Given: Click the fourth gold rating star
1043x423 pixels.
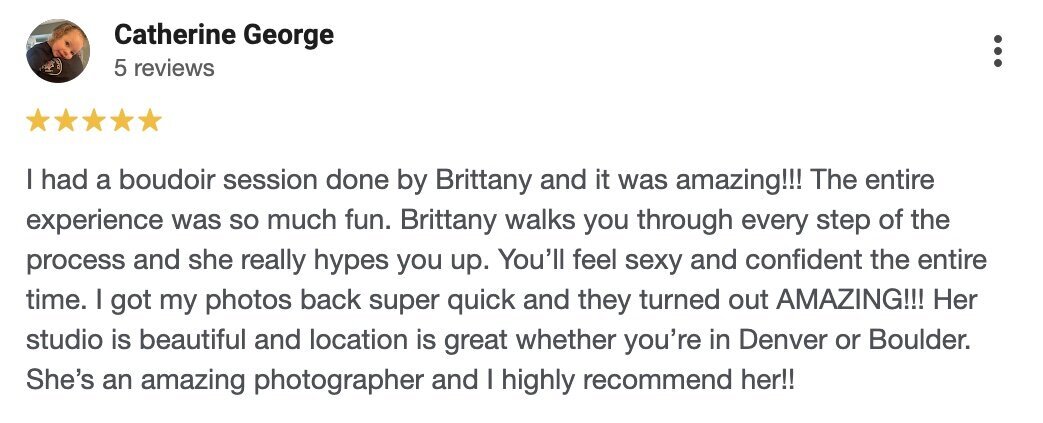Looking at the screenshot, I should 122,121.
